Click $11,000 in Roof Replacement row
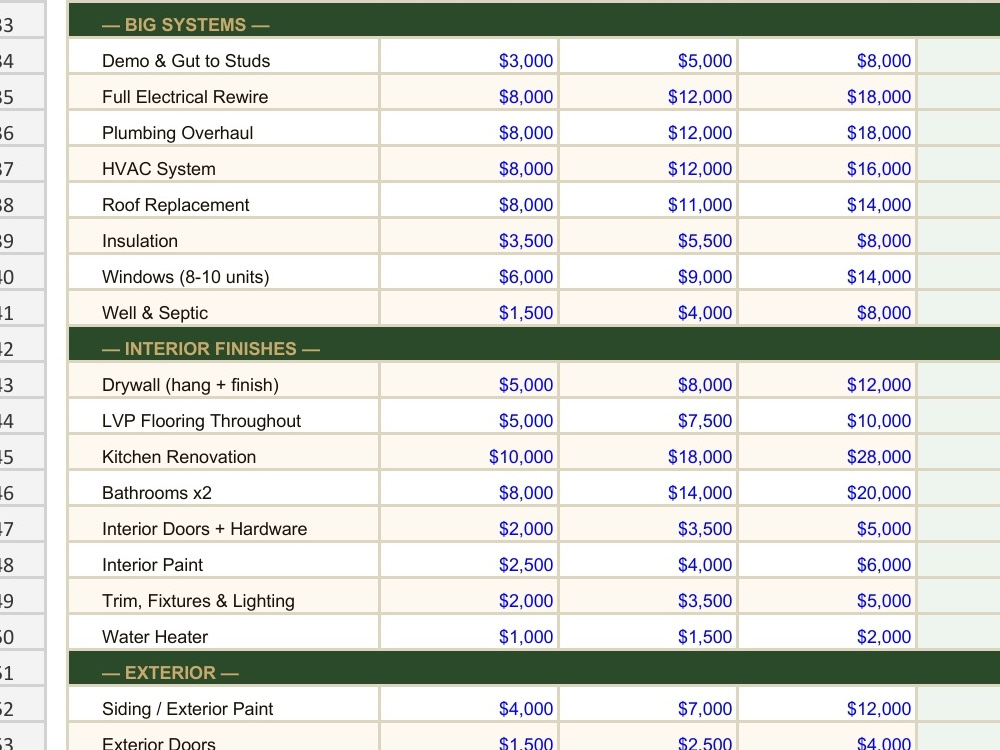This screenshot has height=750, width=1000. coord(649,200)
